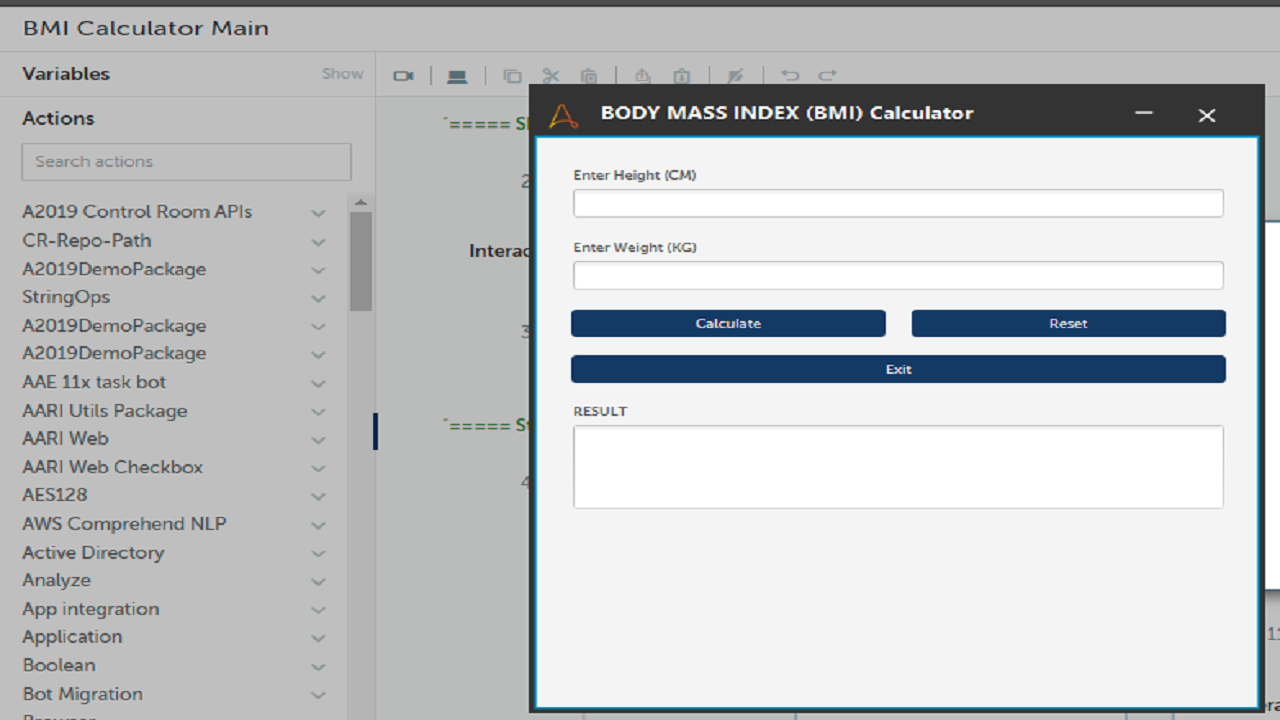
Task: Select 'Application' in actions list
Action: [x=72, y=637]
